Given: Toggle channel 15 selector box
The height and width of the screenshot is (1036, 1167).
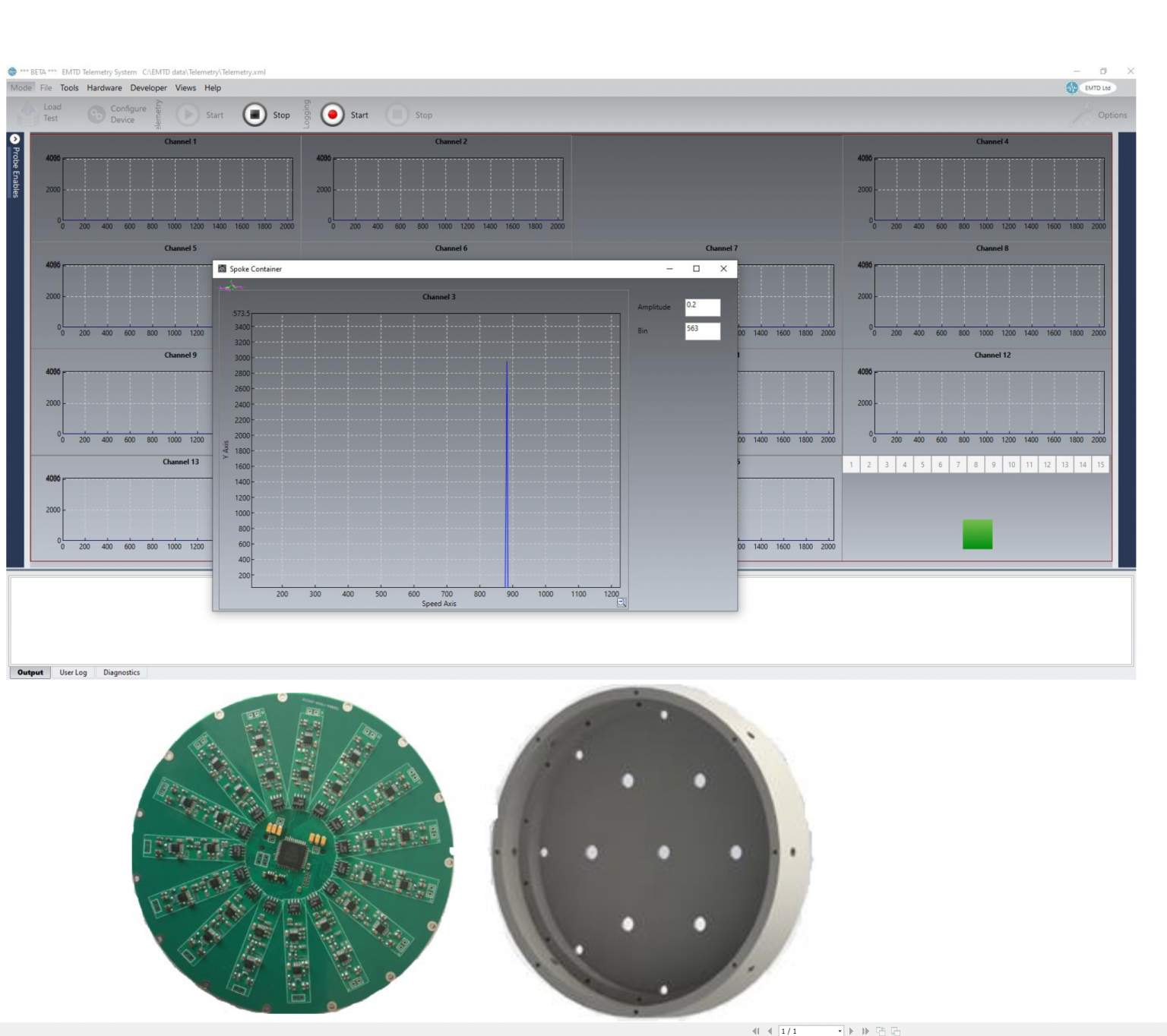Looking at the screenshot, I should coord(1100,465).
